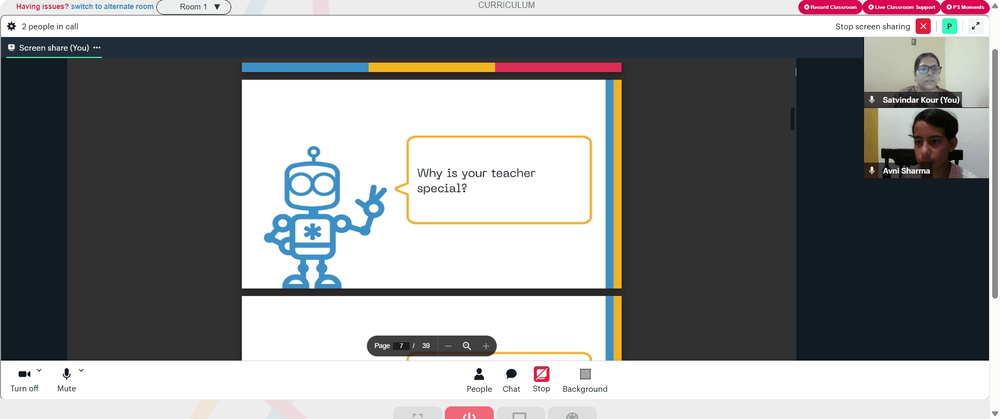Click Record Classroom button
Screen dimensions: 1000x419
[x=830, y=7]
